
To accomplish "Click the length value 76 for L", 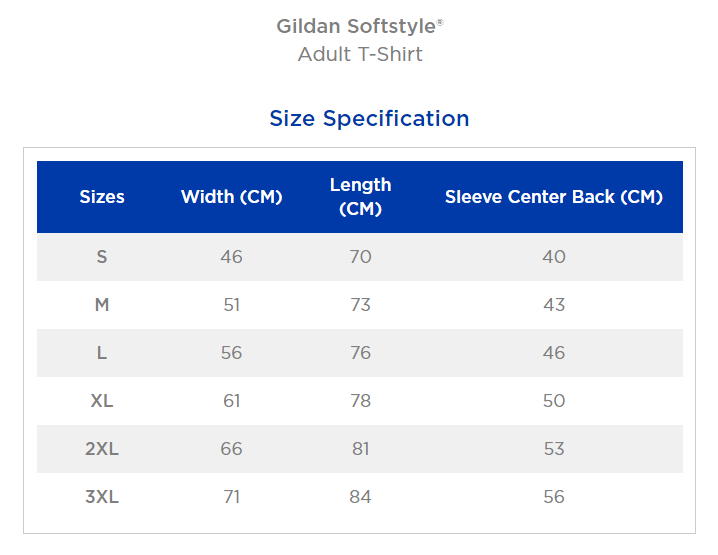I will click(360, 353).
